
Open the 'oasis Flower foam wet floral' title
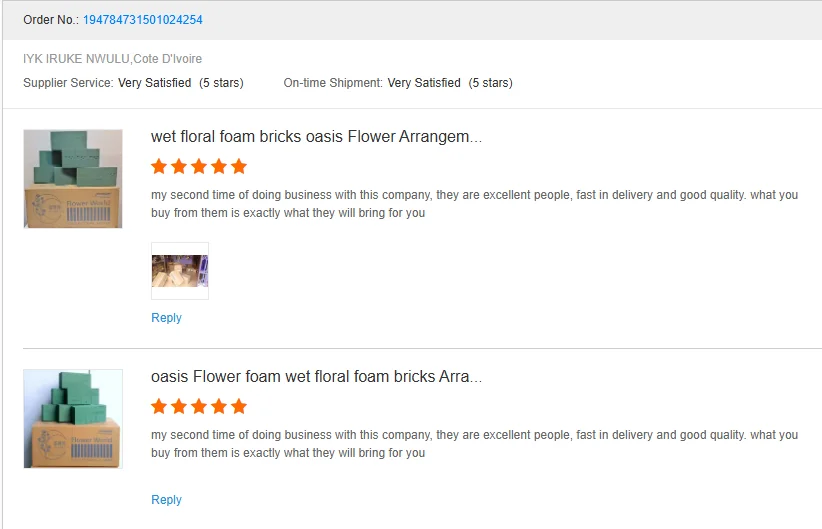pos(316,377)
